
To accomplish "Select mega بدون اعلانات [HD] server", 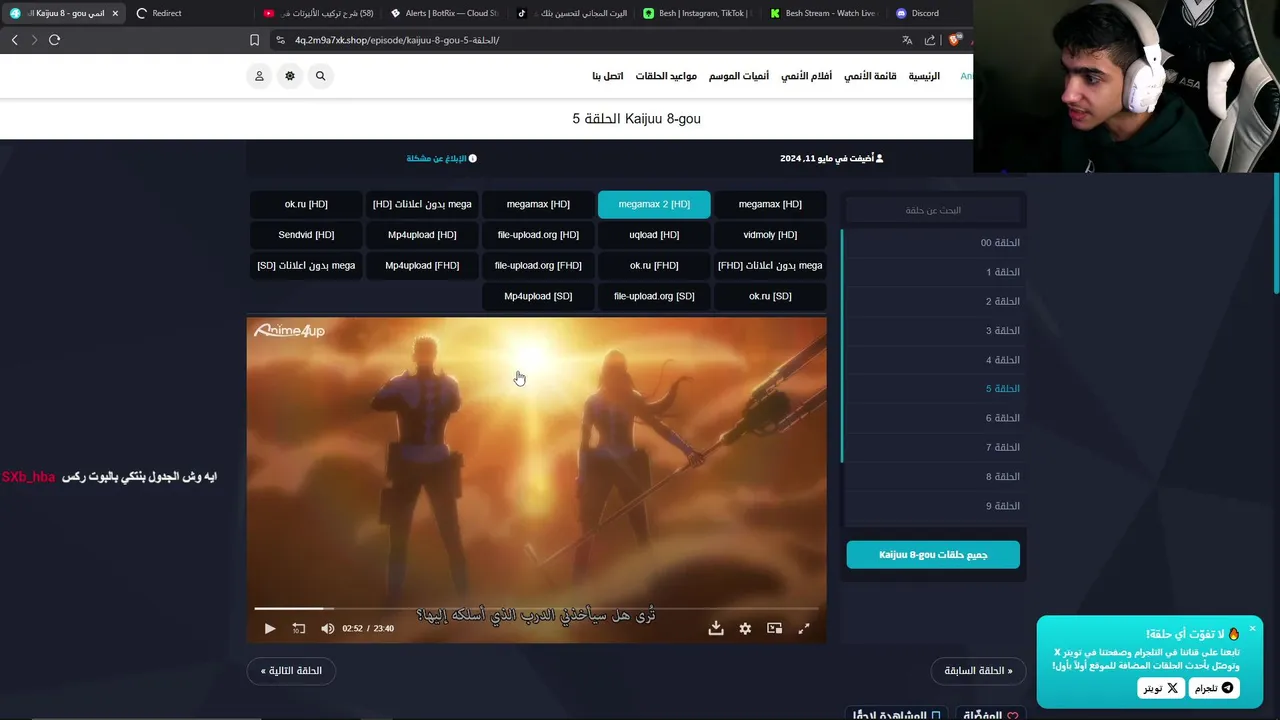I will (422, 204).
